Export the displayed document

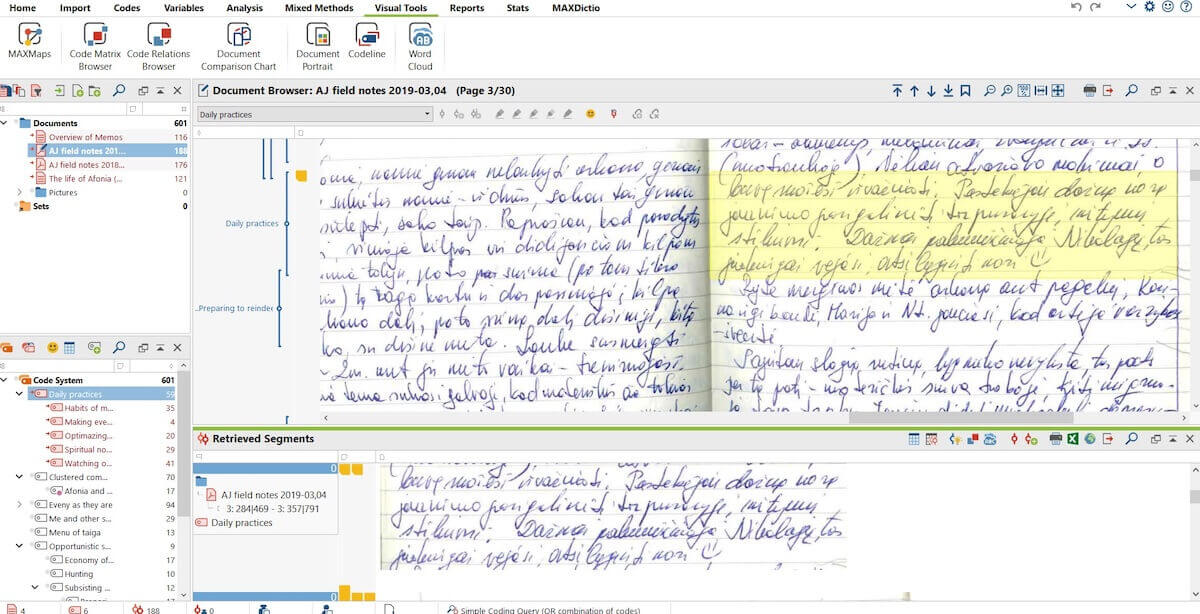pos(1108,91)
